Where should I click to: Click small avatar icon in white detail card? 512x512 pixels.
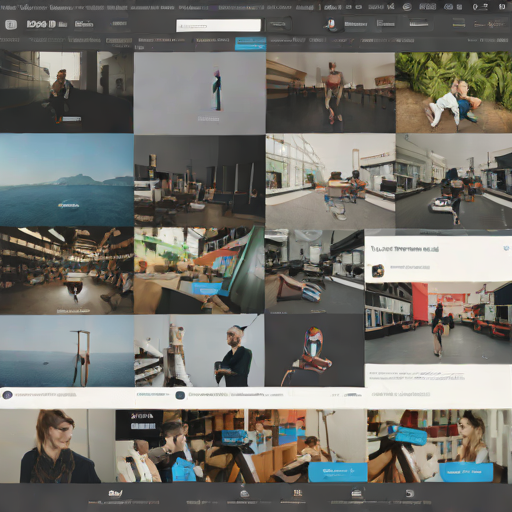coord(378,271)
